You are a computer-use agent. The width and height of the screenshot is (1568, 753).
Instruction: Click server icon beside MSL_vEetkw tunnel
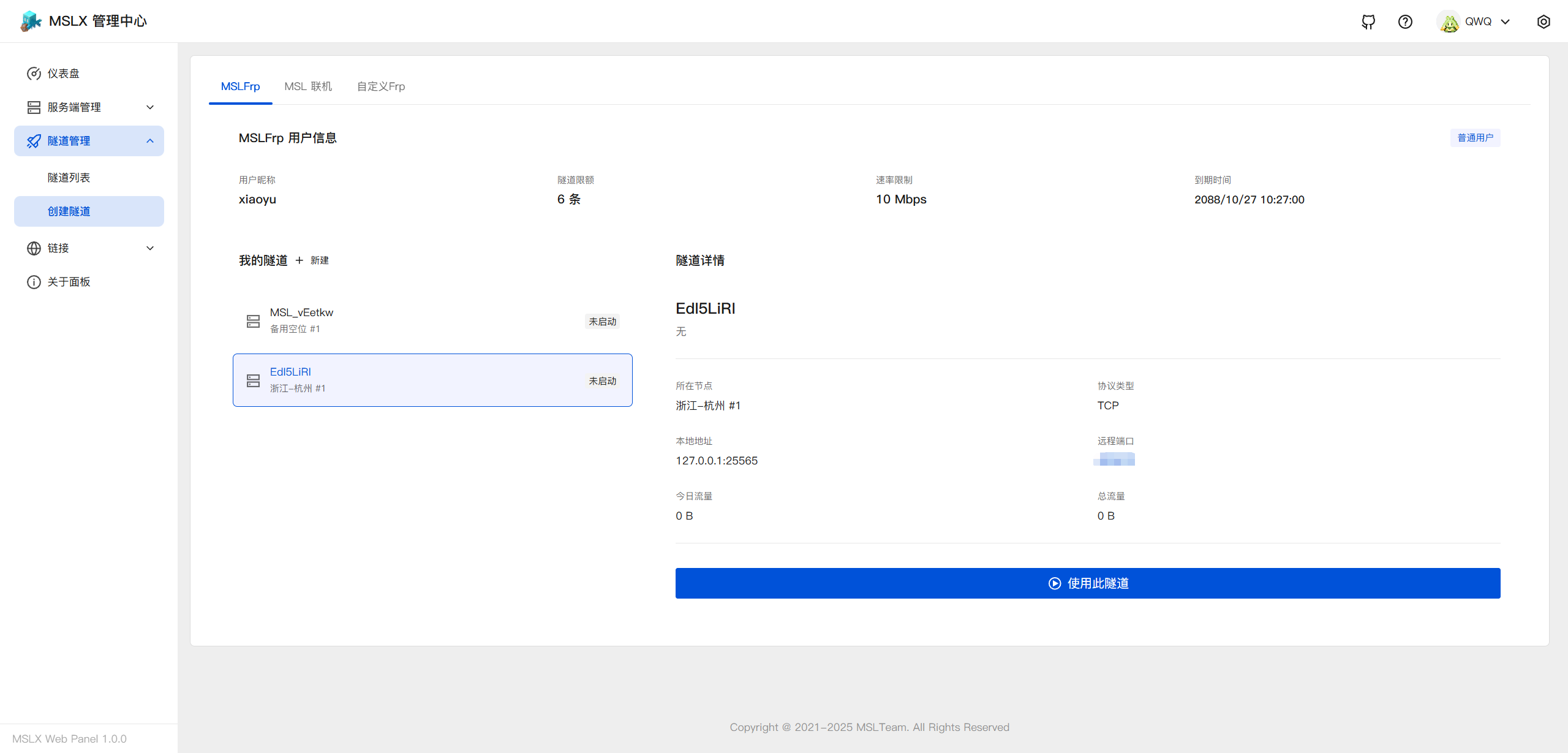coord(253,321)
